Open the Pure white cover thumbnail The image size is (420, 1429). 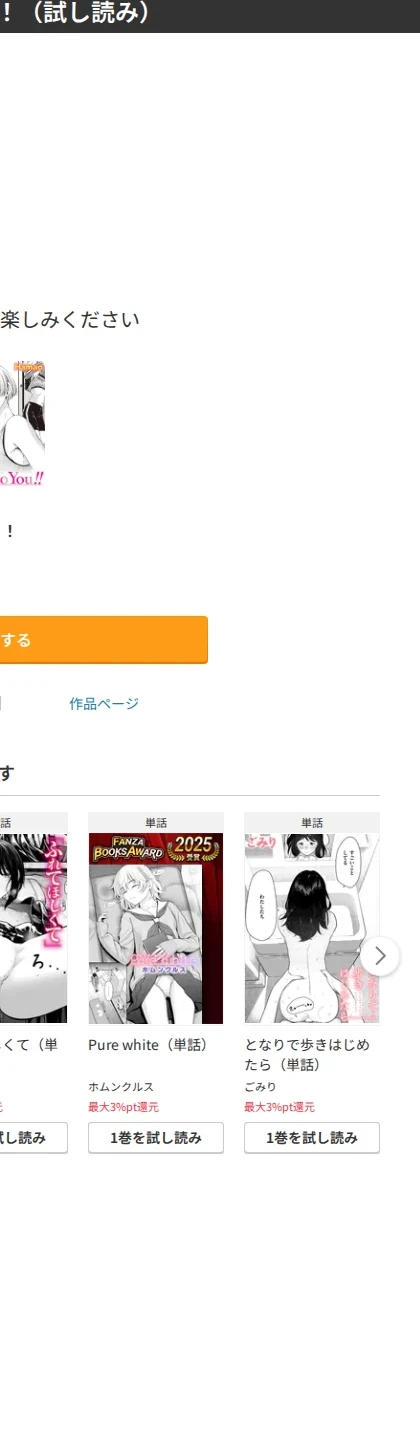(156, 928)
